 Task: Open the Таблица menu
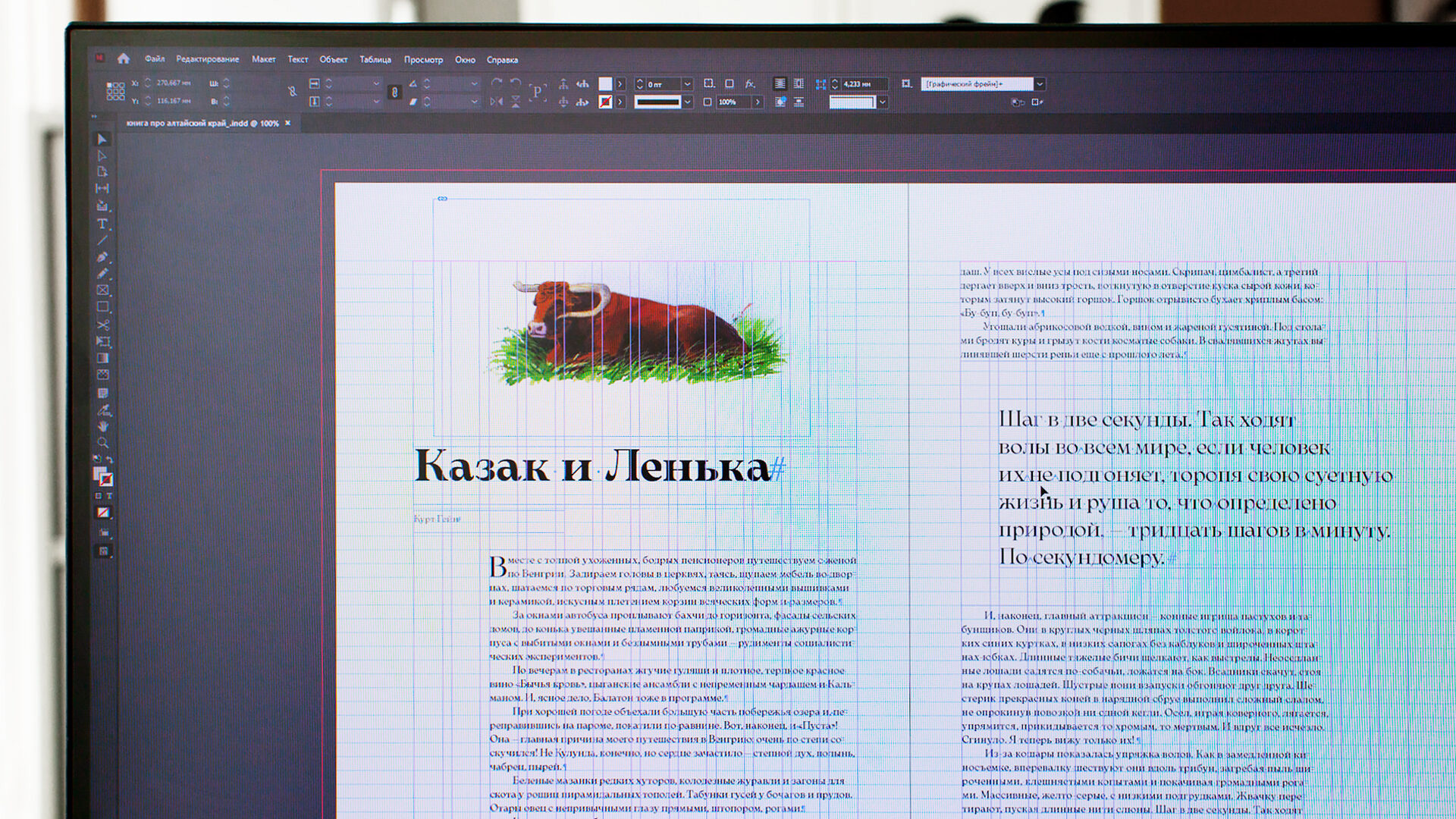point(375,60)
